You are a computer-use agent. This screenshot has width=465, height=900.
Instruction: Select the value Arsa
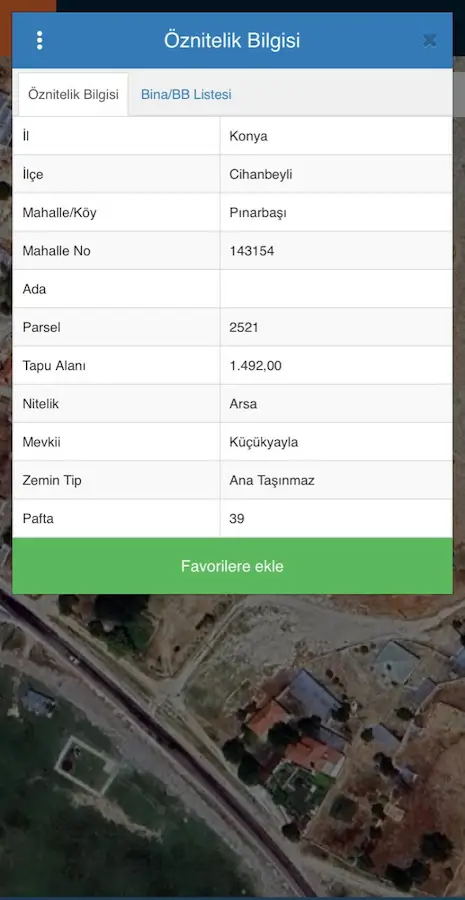pos(243,404)
